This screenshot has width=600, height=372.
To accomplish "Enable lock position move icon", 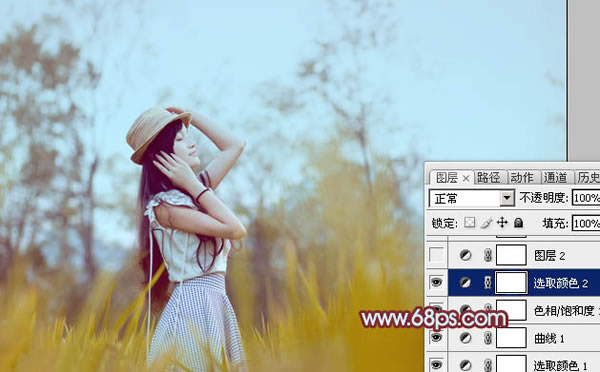I will click(502, 222).
